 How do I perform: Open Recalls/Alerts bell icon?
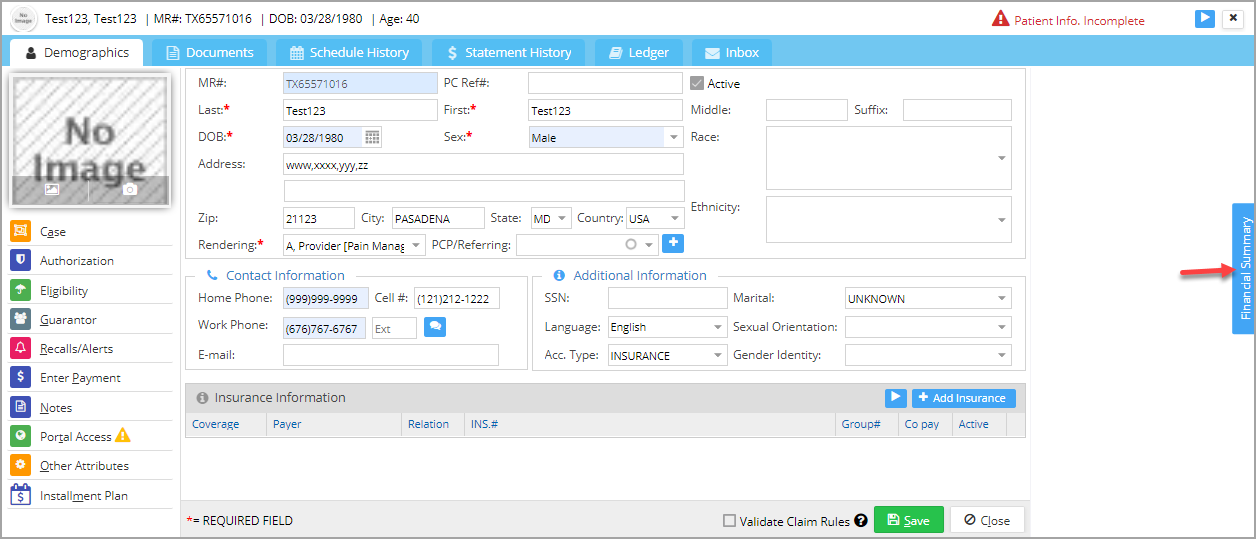pos(20,348)
